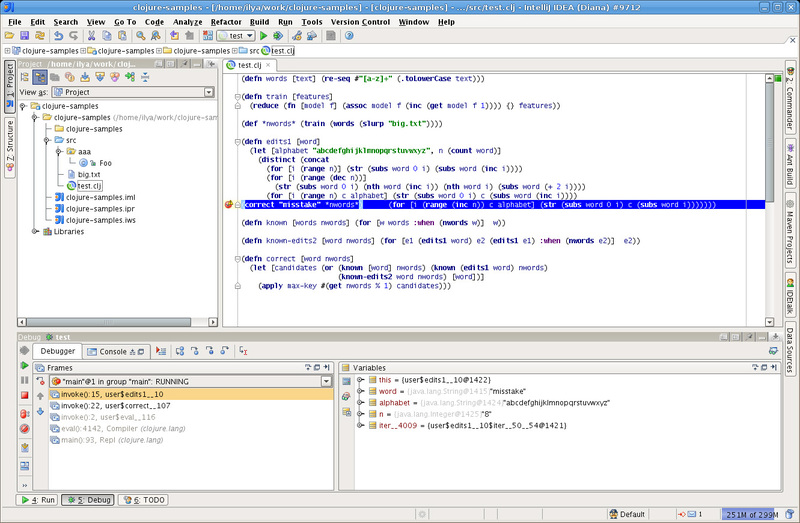Open the 4: Run tool window button

(x=37, y=500)
